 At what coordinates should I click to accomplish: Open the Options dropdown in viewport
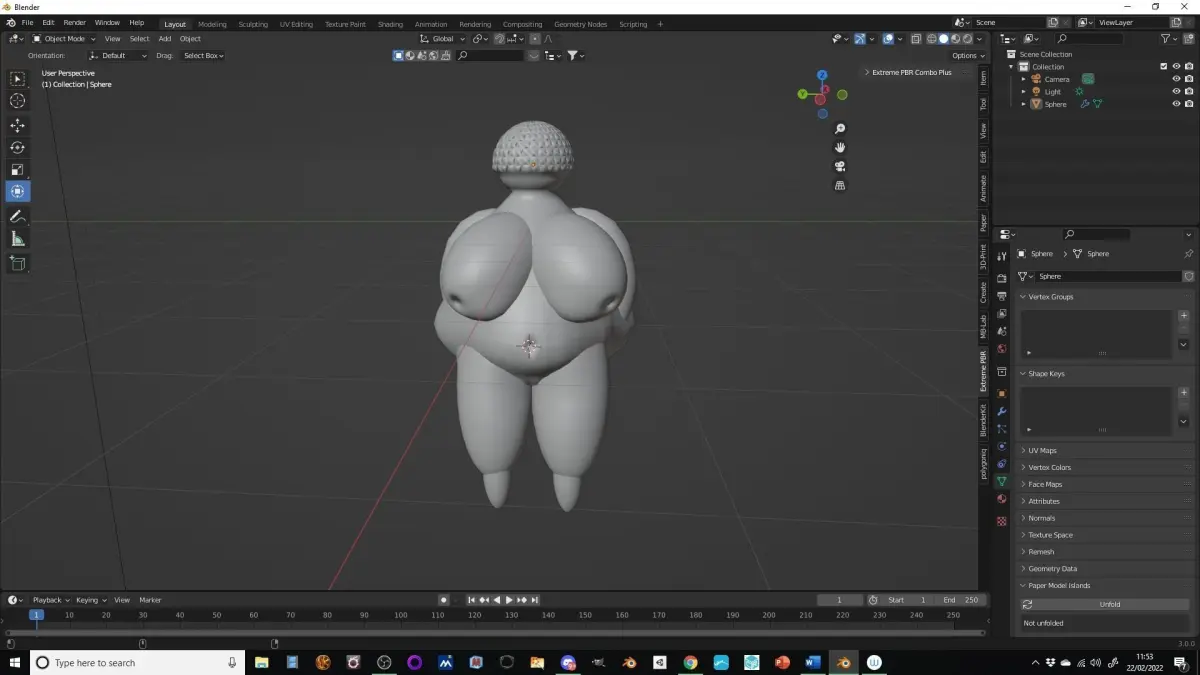968,56
